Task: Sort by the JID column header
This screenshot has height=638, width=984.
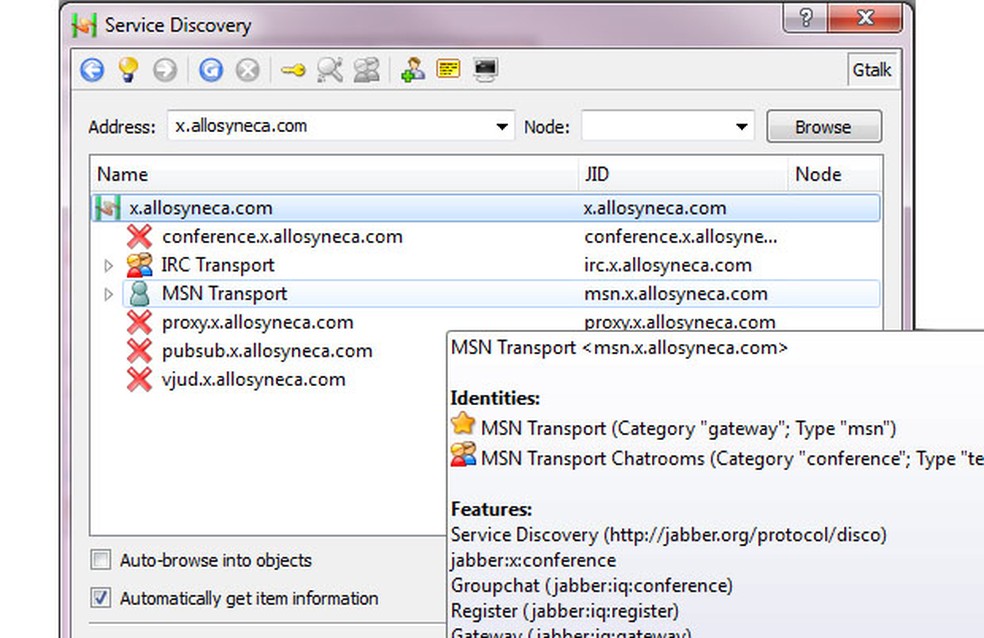Action: pyautogui.click(x=682, y=174)
